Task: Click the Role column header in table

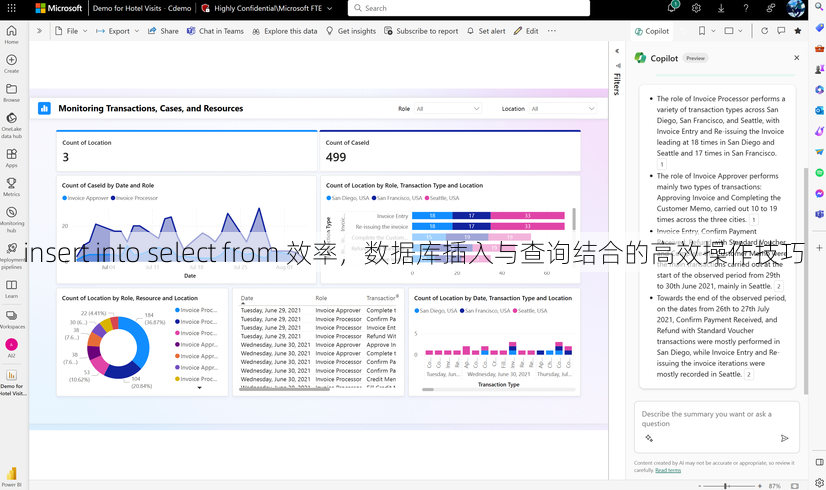Action: tap(321, 298)
